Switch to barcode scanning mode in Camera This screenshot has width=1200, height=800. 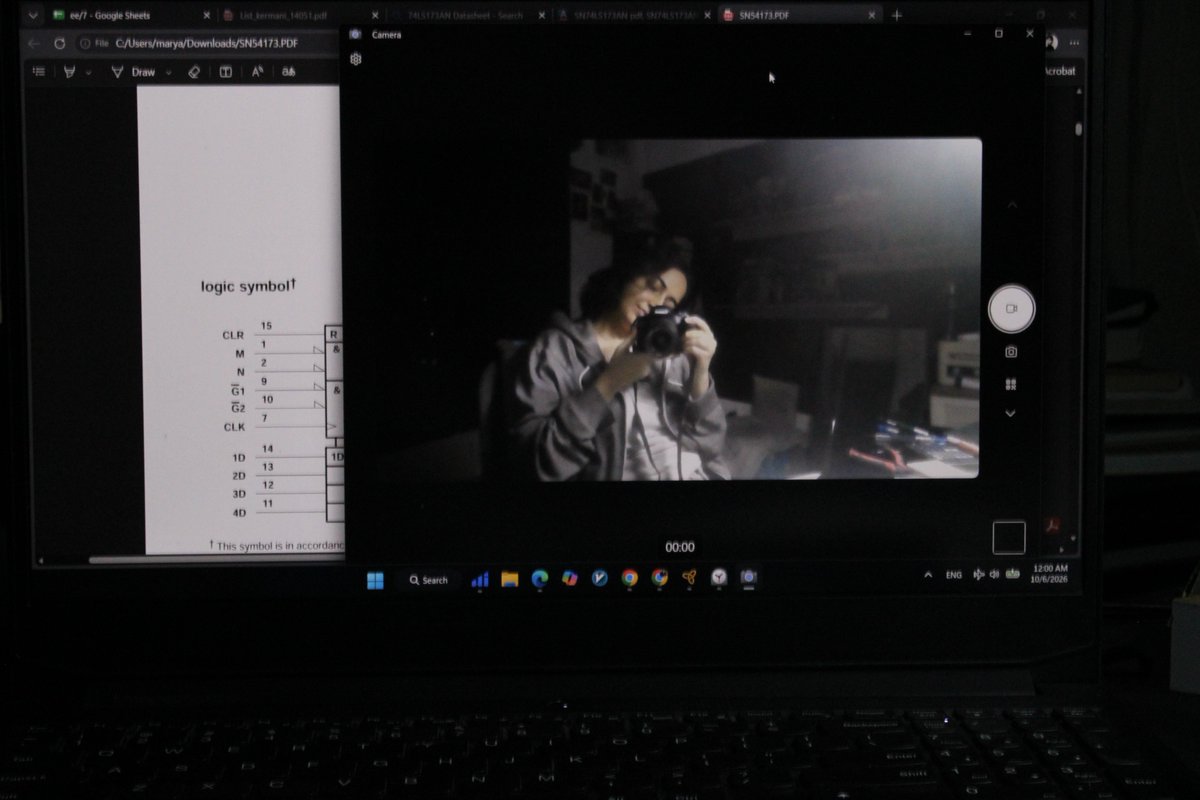point(1011,384)
